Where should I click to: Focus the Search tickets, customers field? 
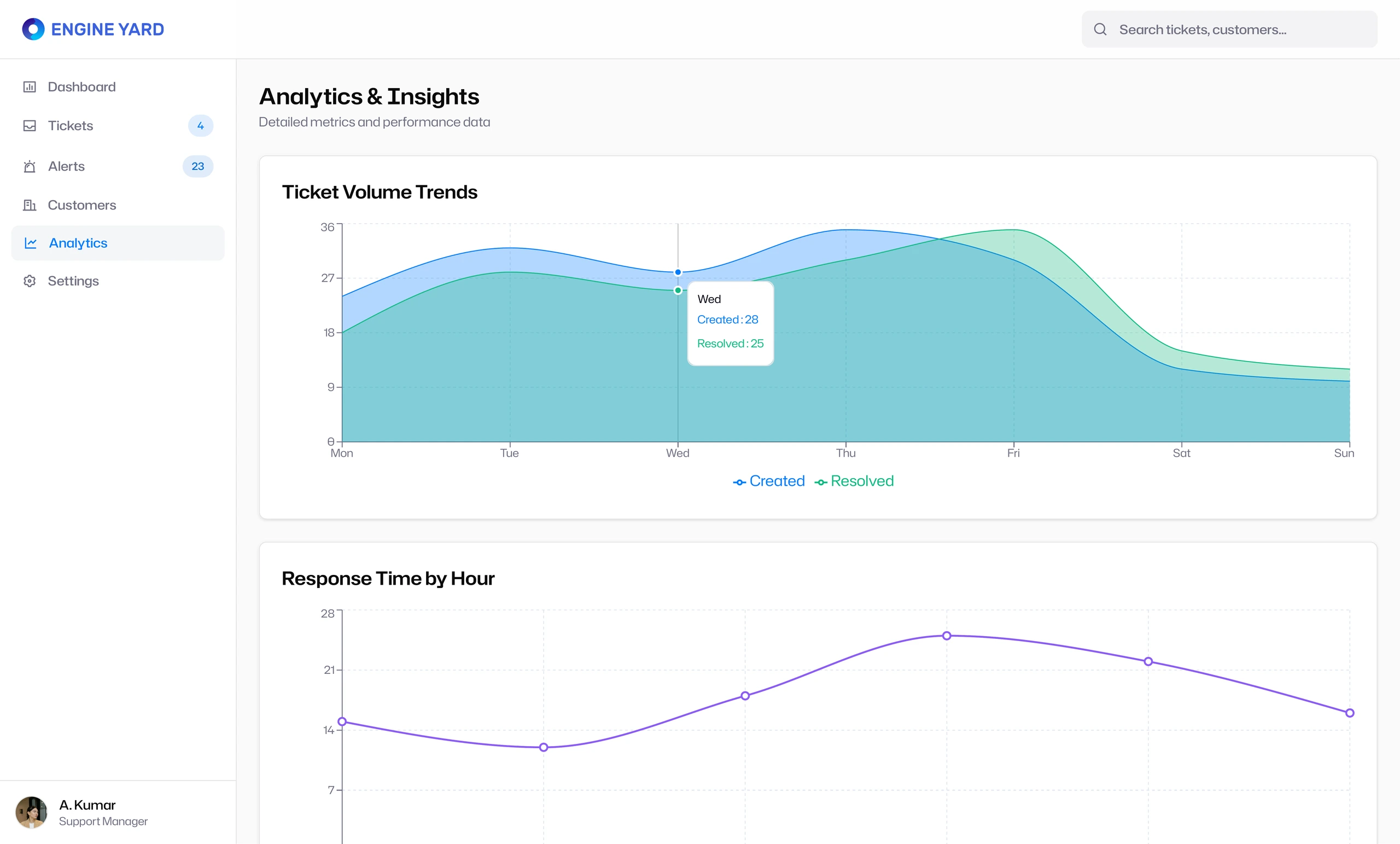1229,29
